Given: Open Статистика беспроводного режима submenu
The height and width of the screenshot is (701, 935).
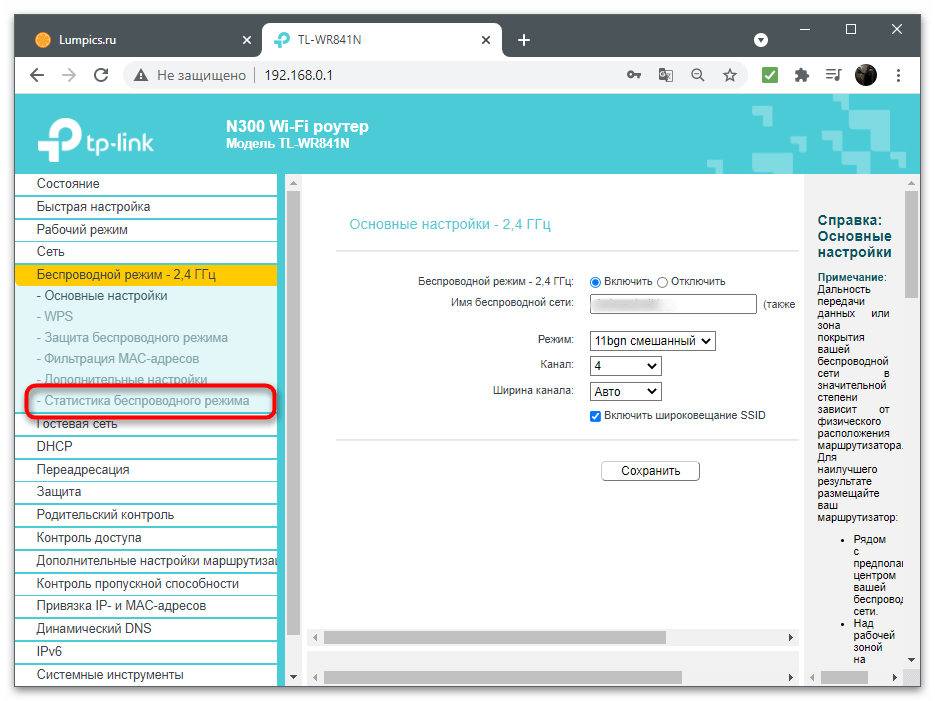Looking at the screenshot, I should click(x=143, y=401).
